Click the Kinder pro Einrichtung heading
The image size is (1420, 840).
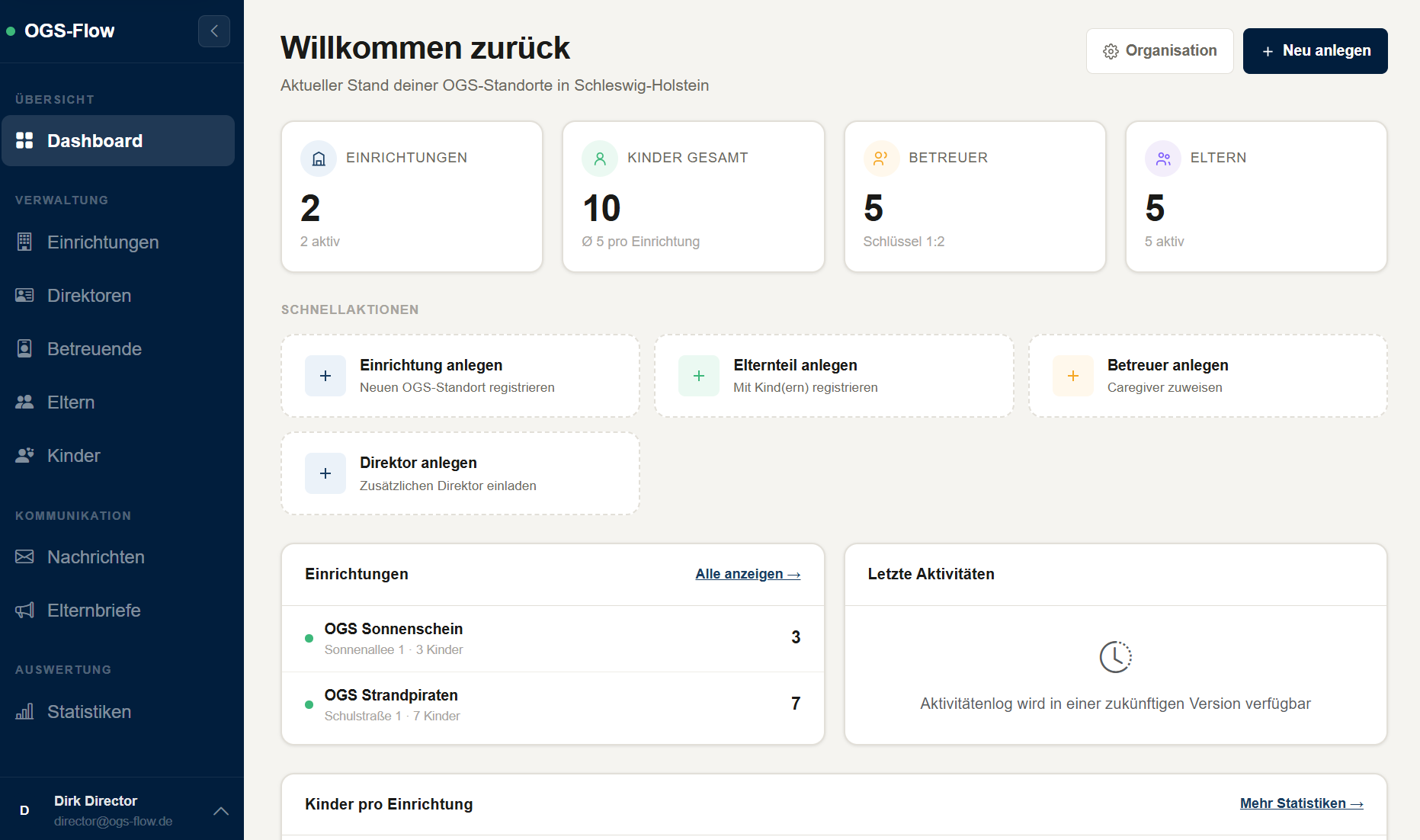389,804
